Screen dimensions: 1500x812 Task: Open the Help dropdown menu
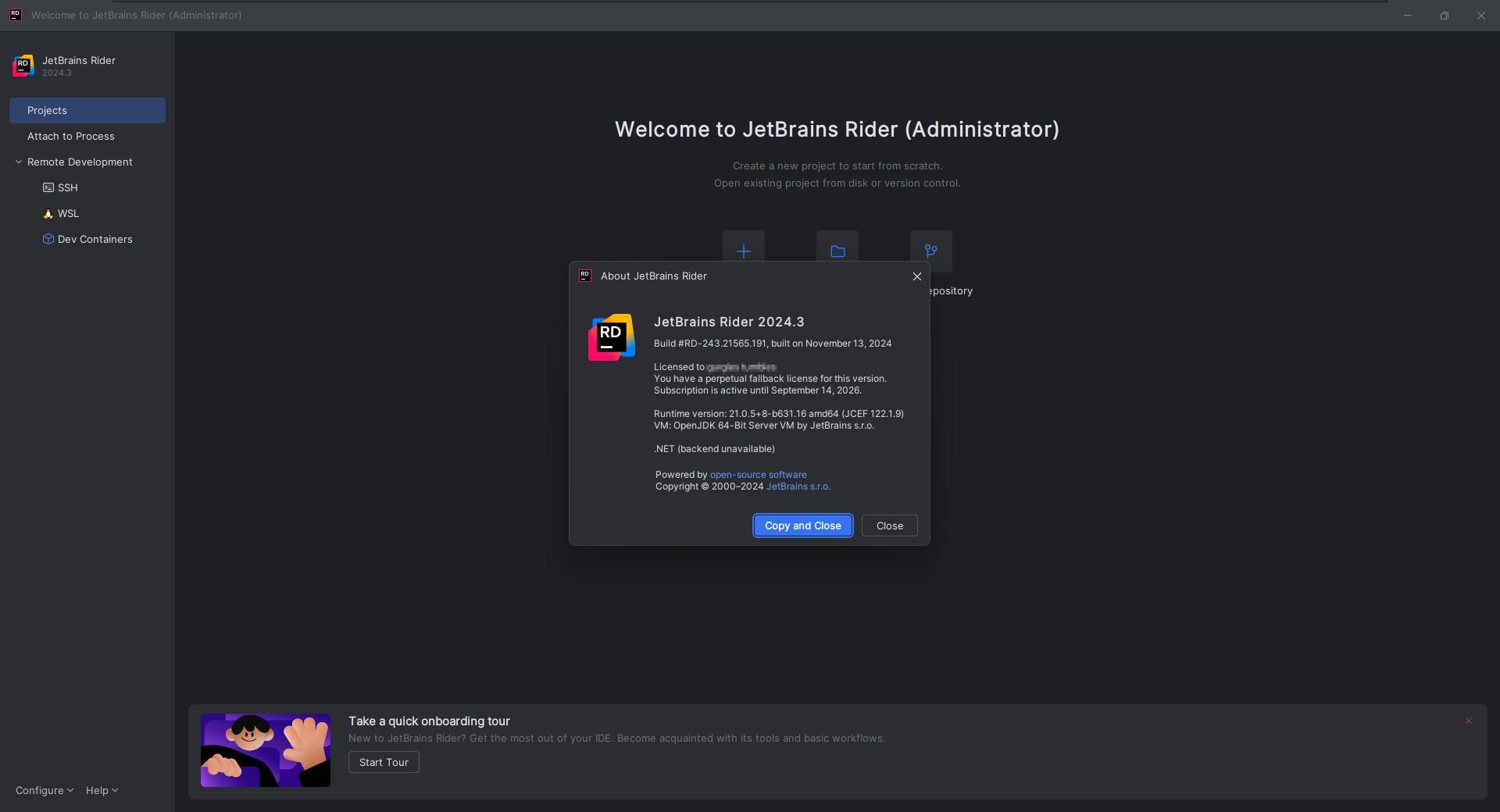pyautogui.click(x=102, y=790)
